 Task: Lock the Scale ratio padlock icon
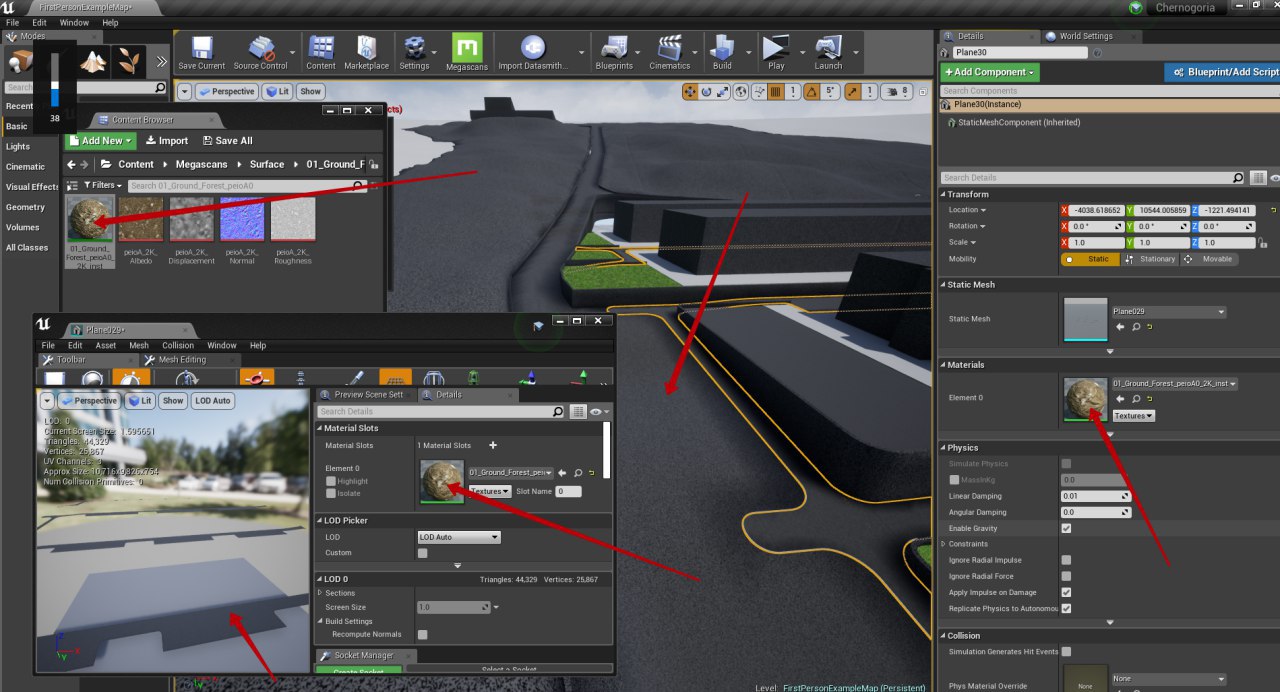click(x=1264, y=242)
